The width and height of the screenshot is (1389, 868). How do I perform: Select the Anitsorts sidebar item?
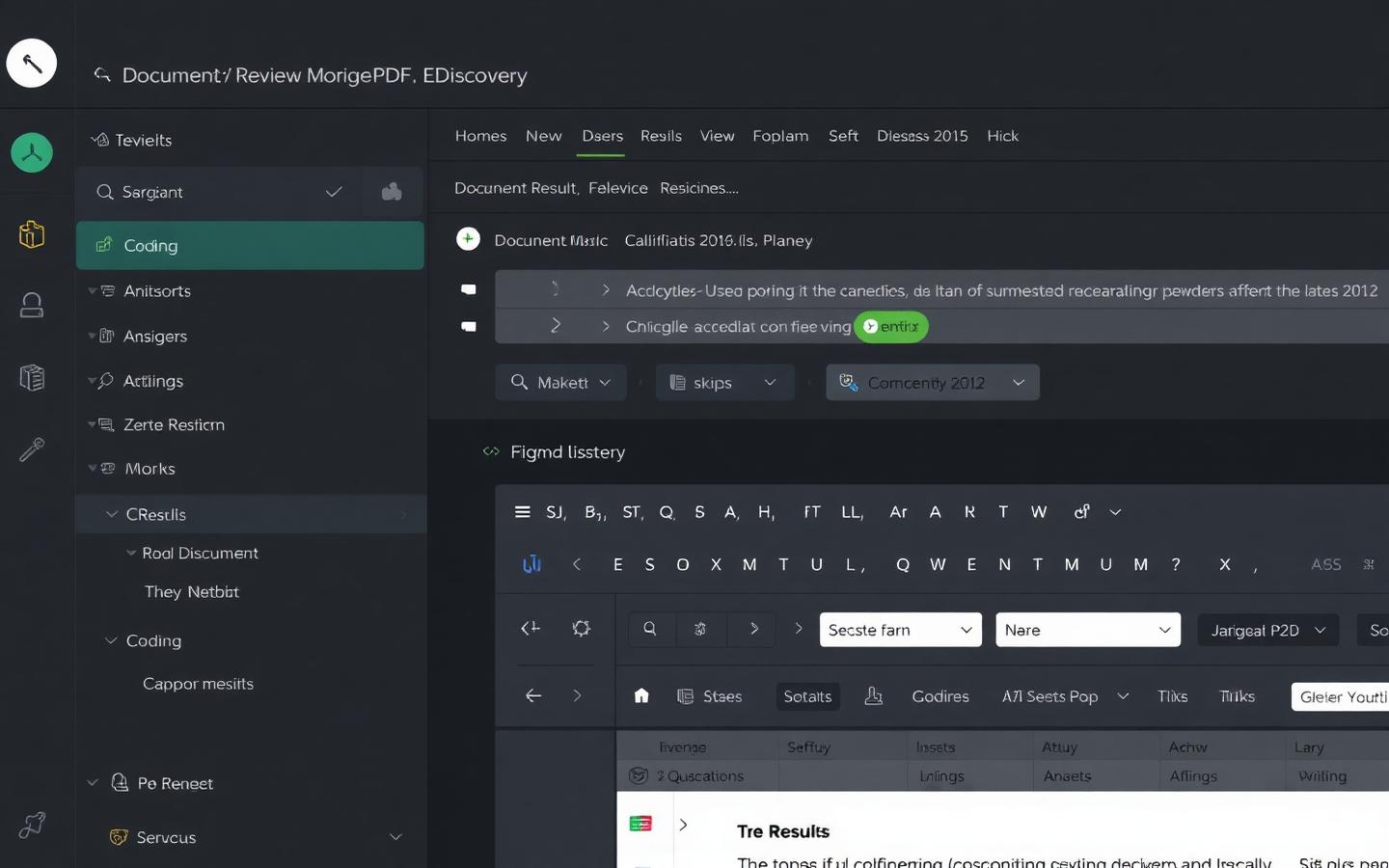coord(157,291)
